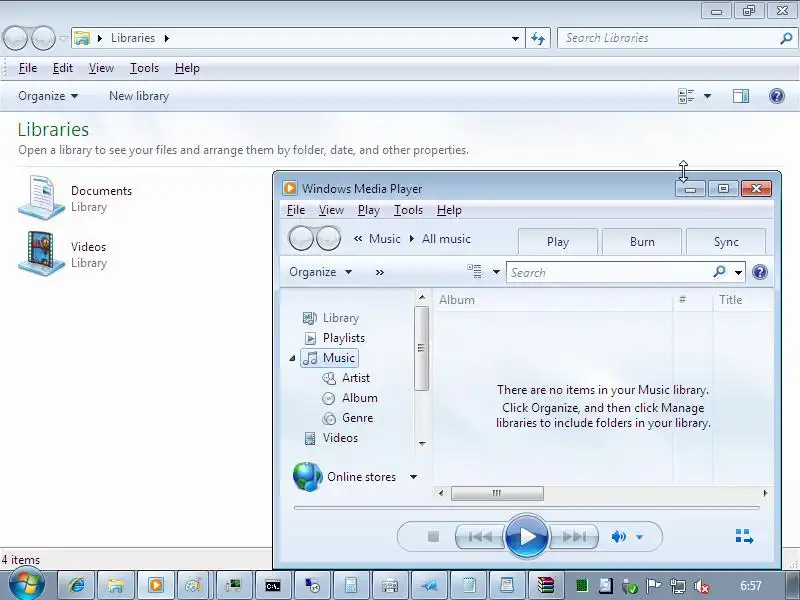Click the Stop playback button
The width and height of the screenshot is (800, 600).
point(433,536)
